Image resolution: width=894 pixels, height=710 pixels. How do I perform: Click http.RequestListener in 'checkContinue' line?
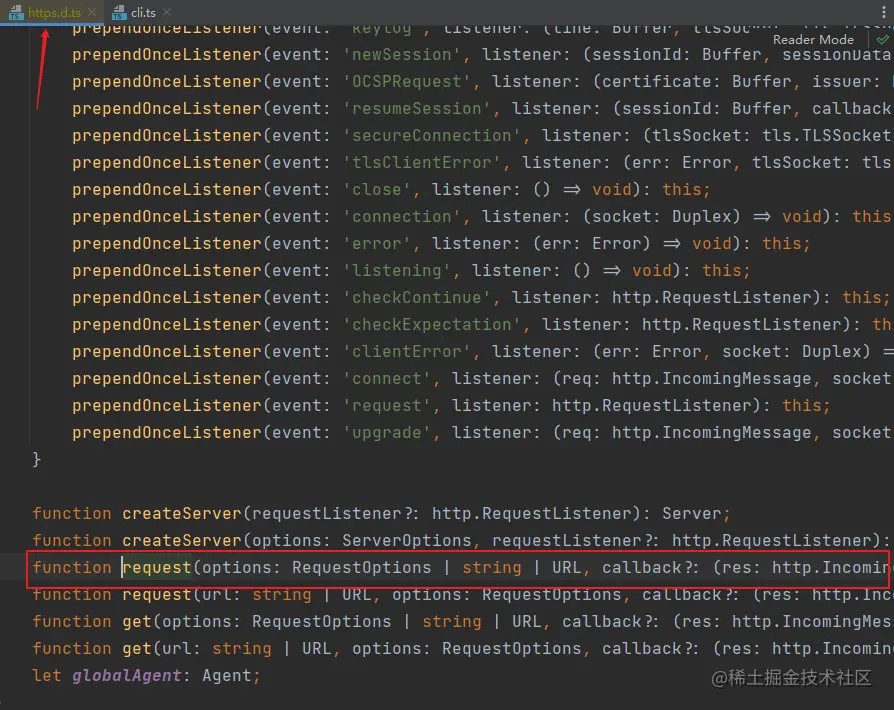(712, 297)
